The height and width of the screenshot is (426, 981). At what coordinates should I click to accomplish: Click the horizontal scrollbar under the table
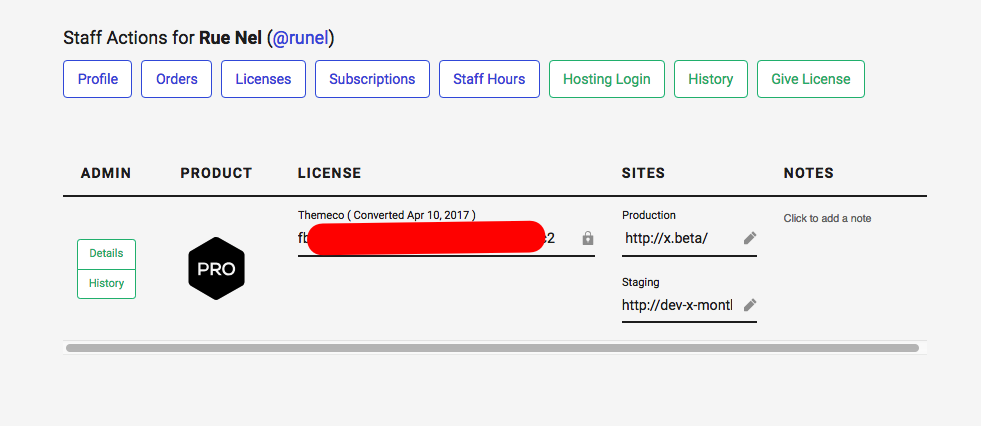click(x=492, y=348)
